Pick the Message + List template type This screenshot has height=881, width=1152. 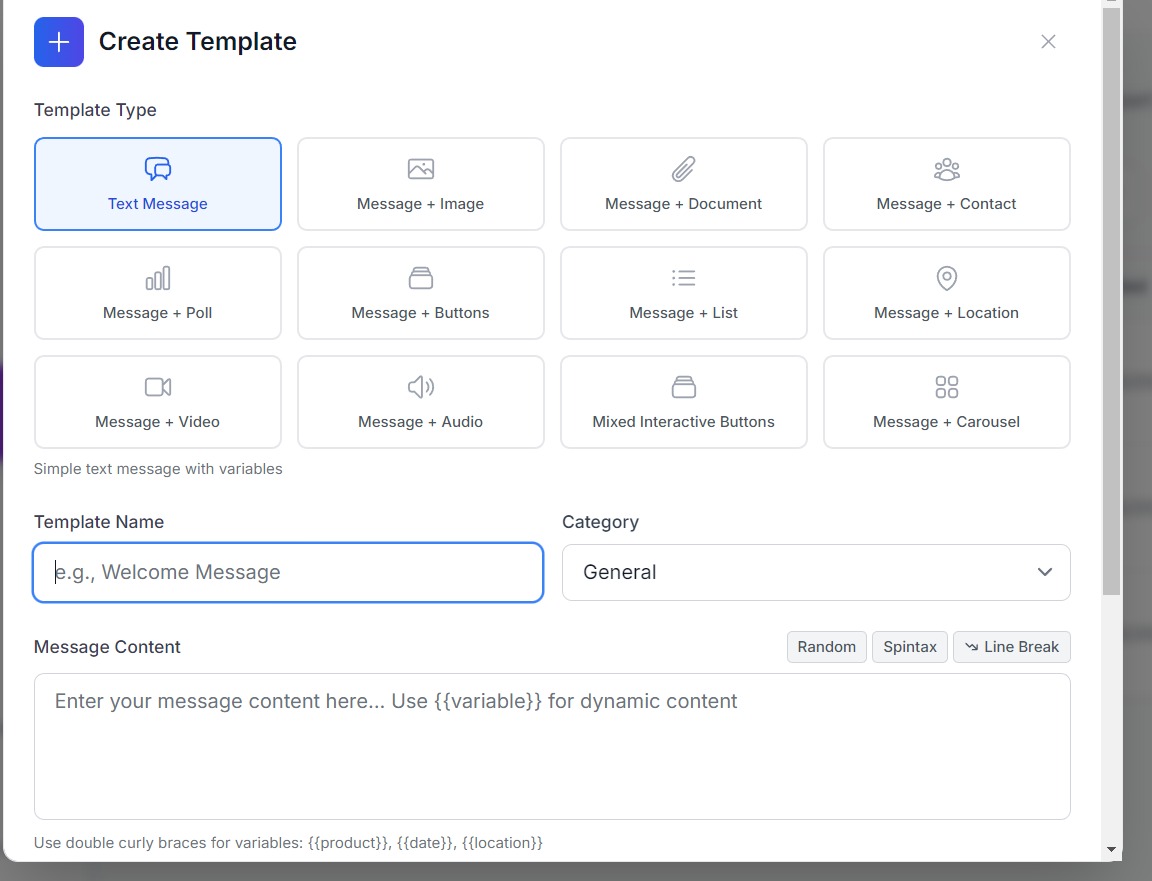pyautogui.click(x=683, y=292)
